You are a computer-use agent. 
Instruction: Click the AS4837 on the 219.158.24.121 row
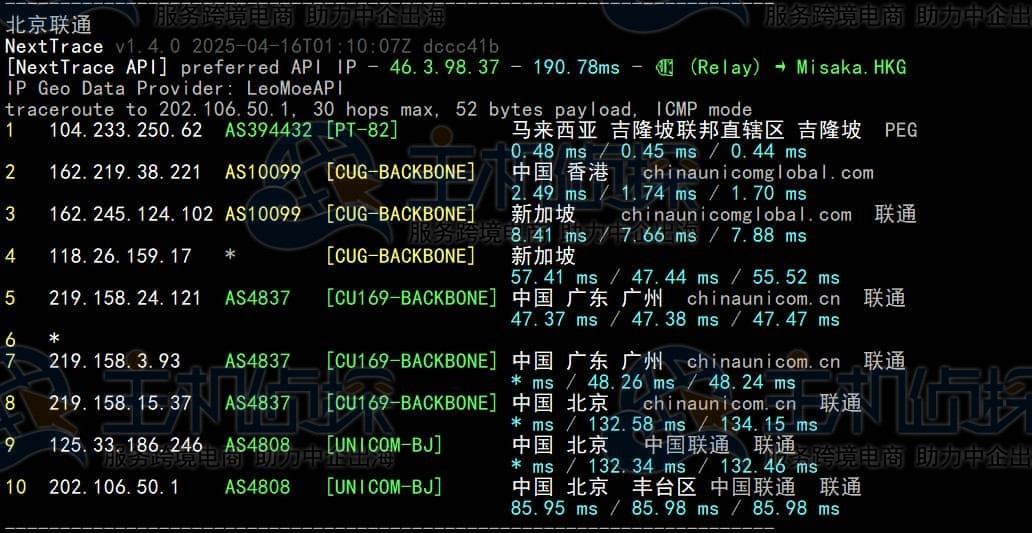[x=257, y=298]
